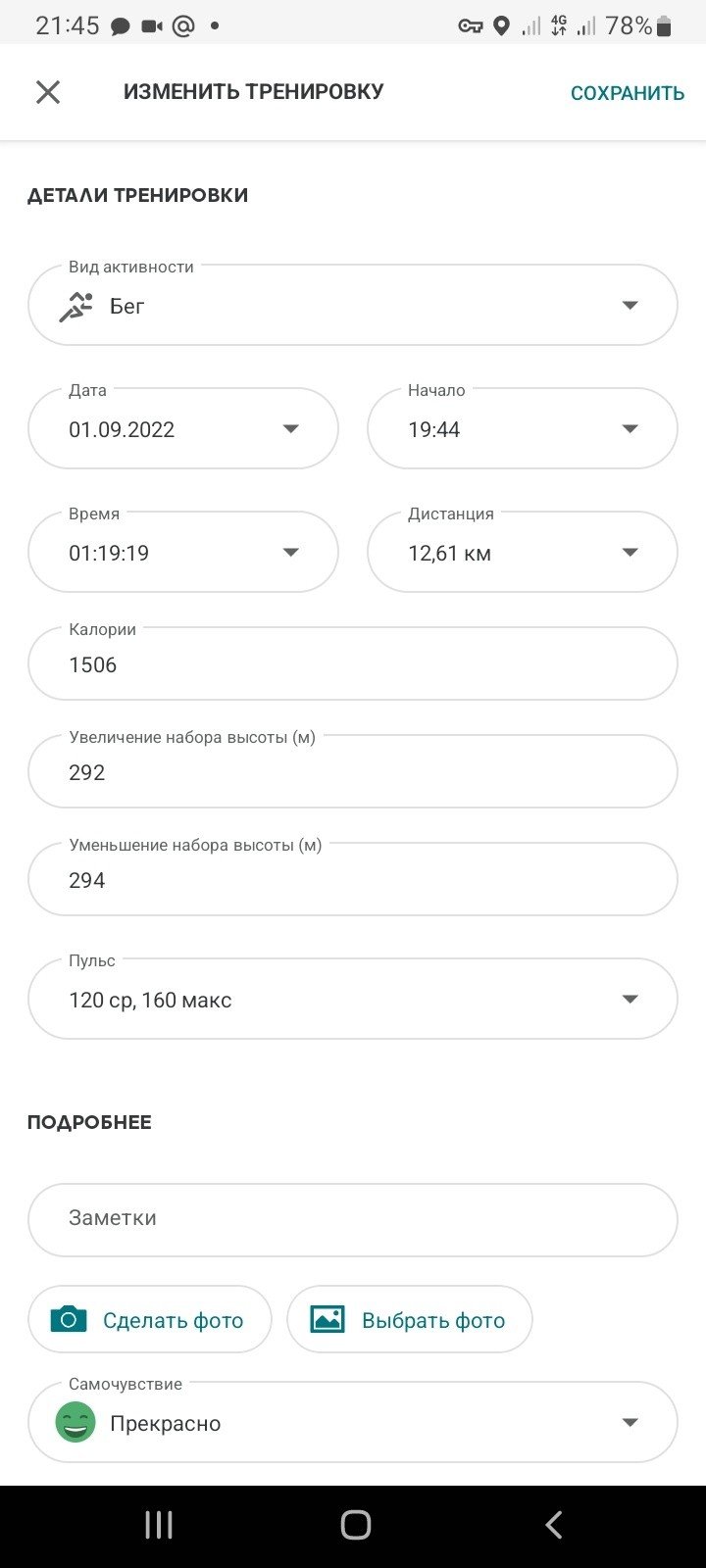The image size is (706, 1568).
Task: Tap the green smiley face icon
Action: click(76, 1423)
